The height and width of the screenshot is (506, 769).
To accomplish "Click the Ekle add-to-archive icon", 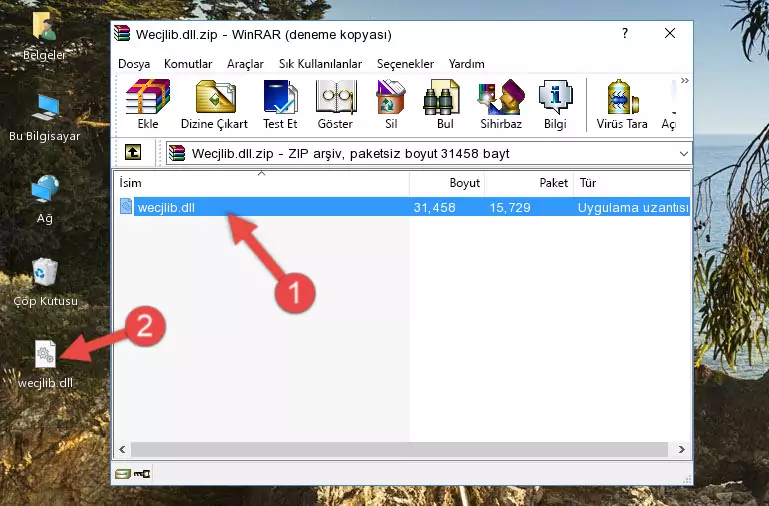I will tap(148, 97).
